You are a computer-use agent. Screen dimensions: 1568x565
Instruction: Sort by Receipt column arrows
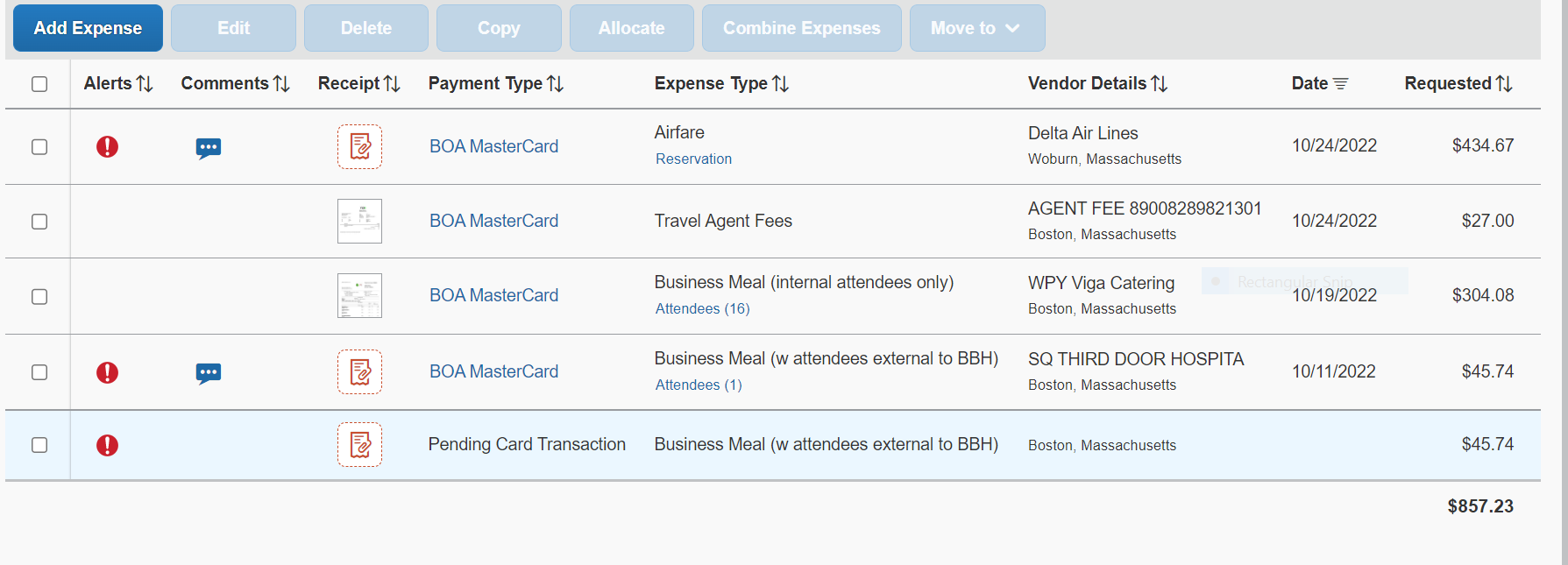392,83
